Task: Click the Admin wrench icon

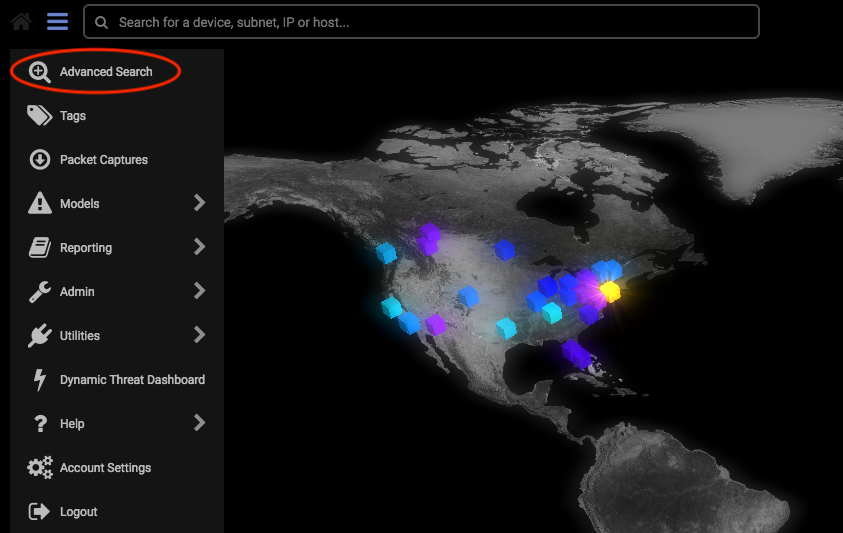Action: pos(40,292)
